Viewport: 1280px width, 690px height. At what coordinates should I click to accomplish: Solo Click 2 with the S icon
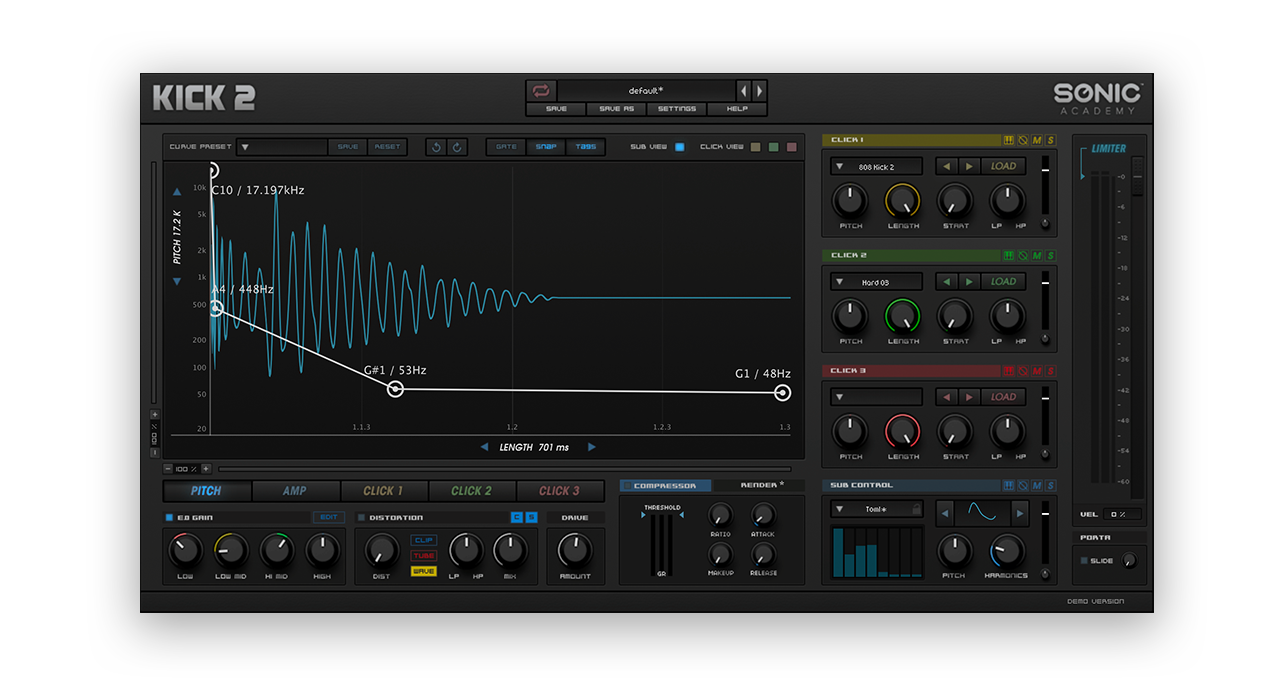click(1051, 256)
